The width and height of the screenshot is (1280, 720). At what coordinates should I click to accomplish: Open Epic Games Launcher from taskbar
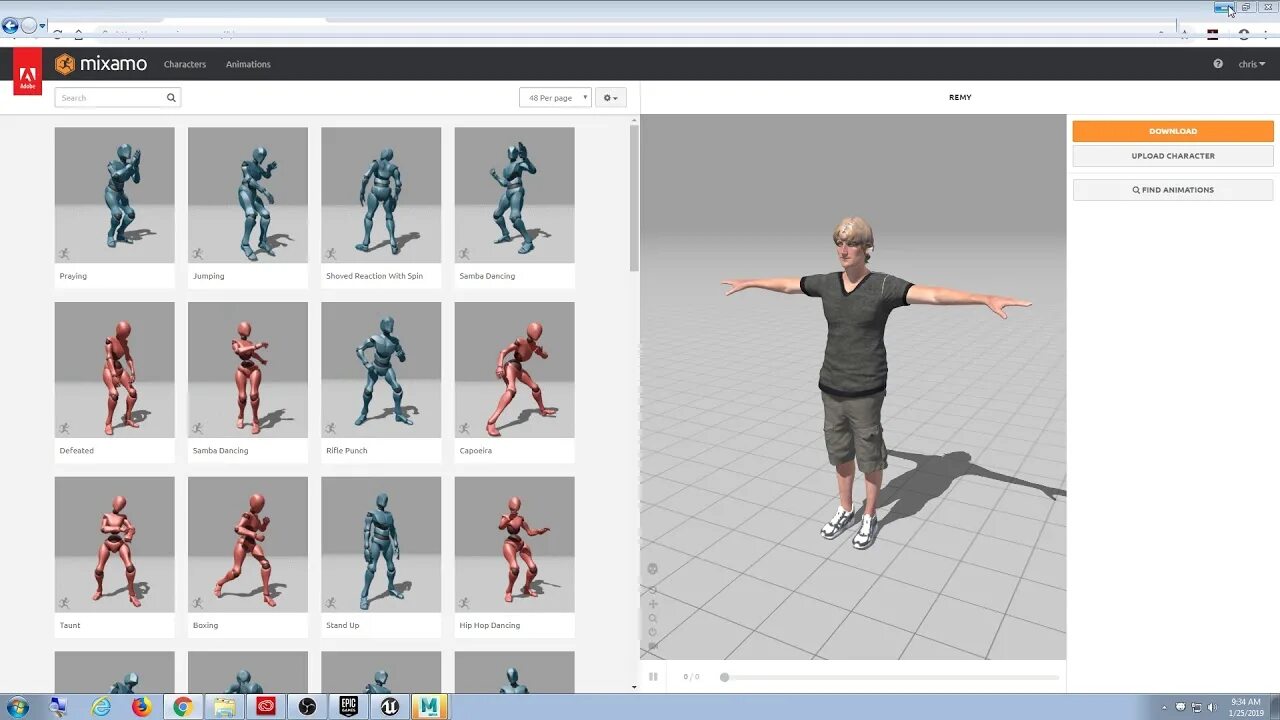coord(348,707)
